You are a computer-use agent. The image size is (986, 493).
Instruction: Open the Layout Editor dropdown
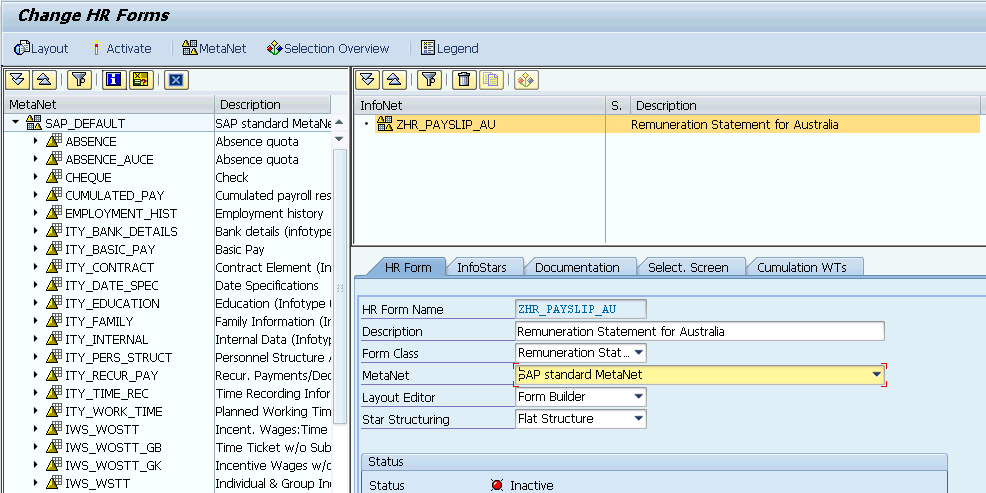tap(639, 397)
